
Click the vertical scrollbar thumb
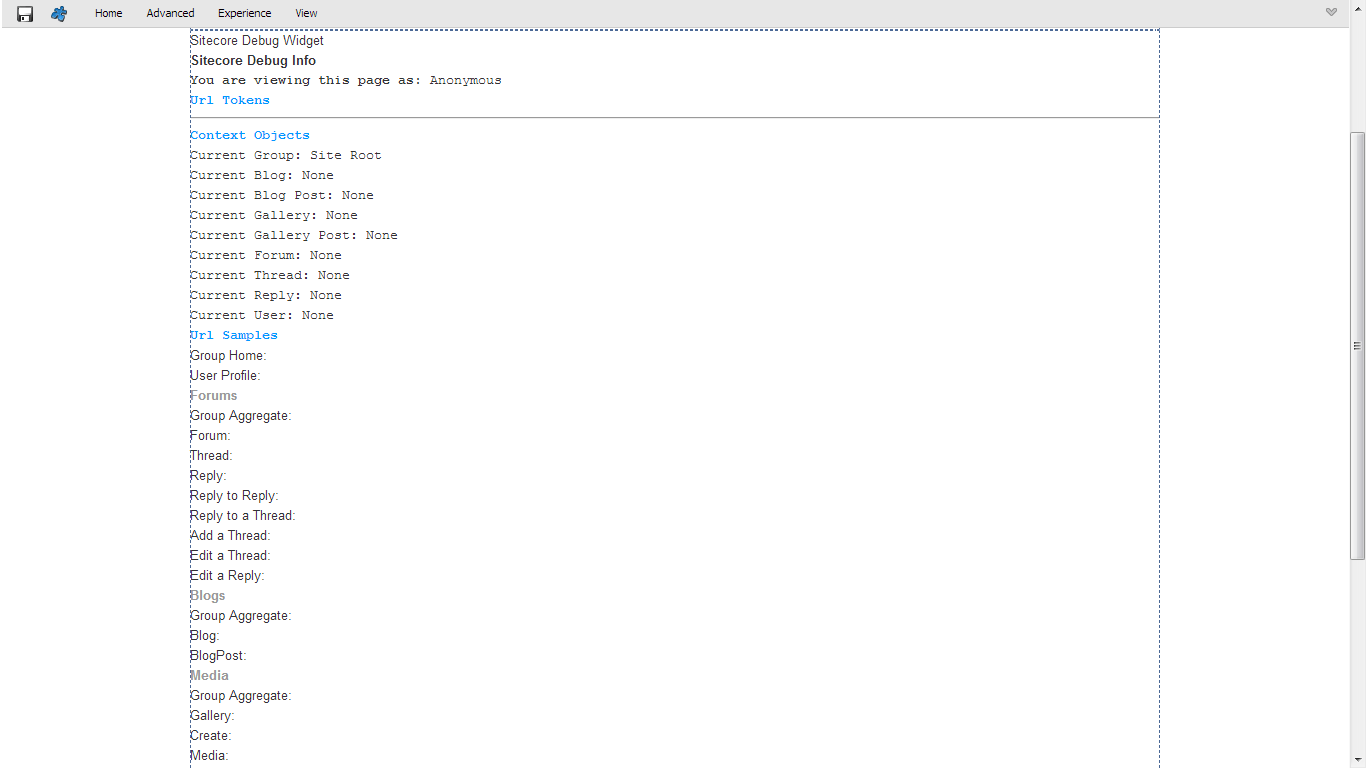pos(1357,345)
